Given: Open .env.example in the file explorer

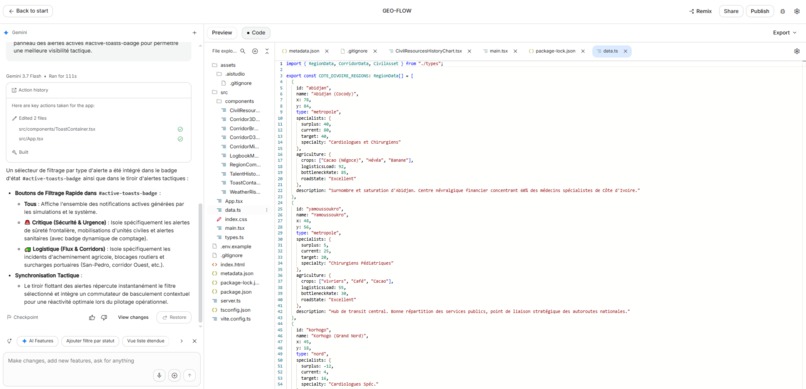Looking at the screenshot, I should pos(235,247).
